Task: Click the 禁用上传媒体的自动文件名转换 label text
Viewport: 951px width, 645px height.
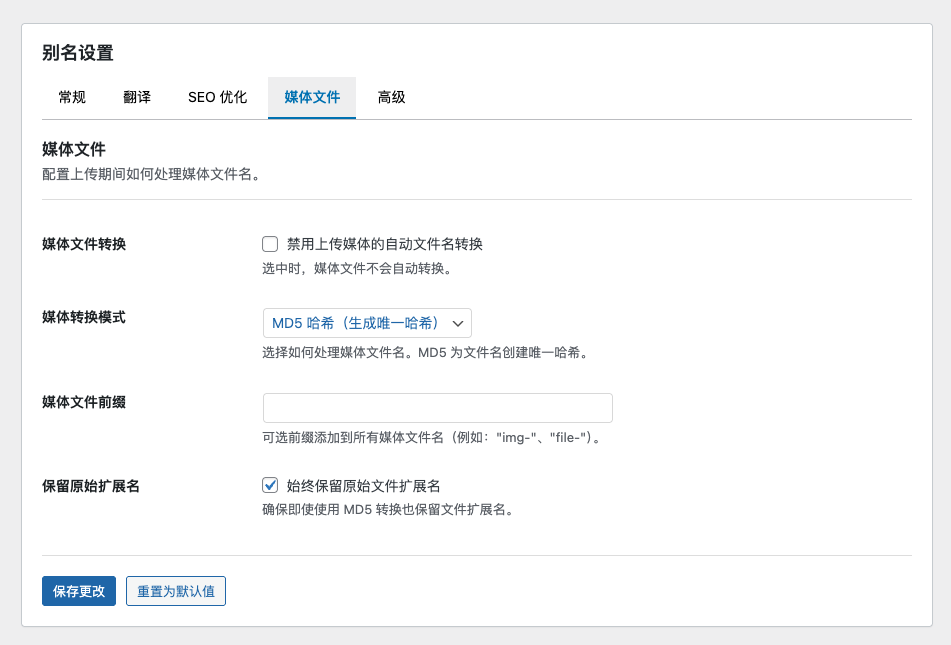Action: click(384, 244)
